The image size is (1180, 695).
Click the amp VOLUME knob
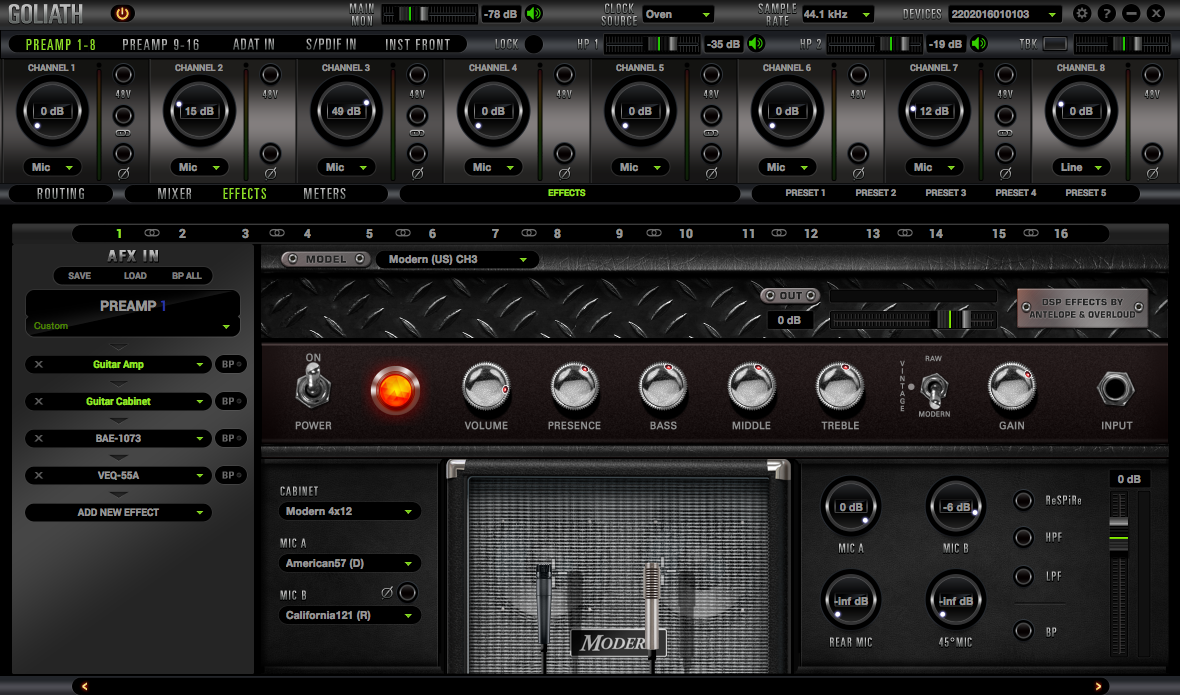click(x=486, y=387)
